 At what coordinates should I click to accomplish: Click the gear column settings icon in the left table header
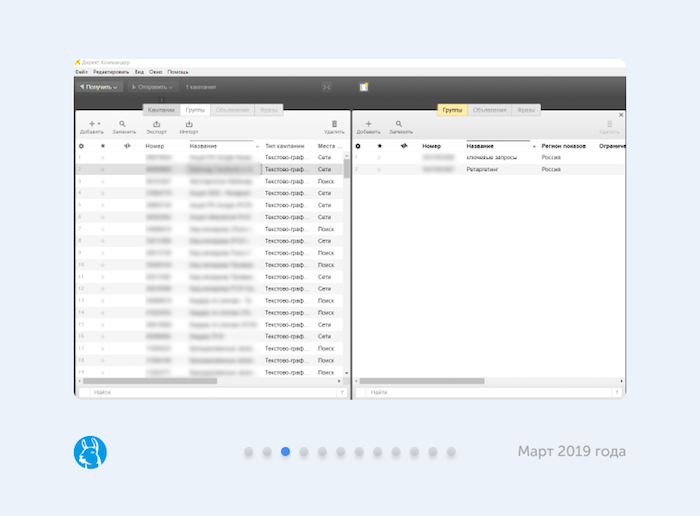(81, 146)
